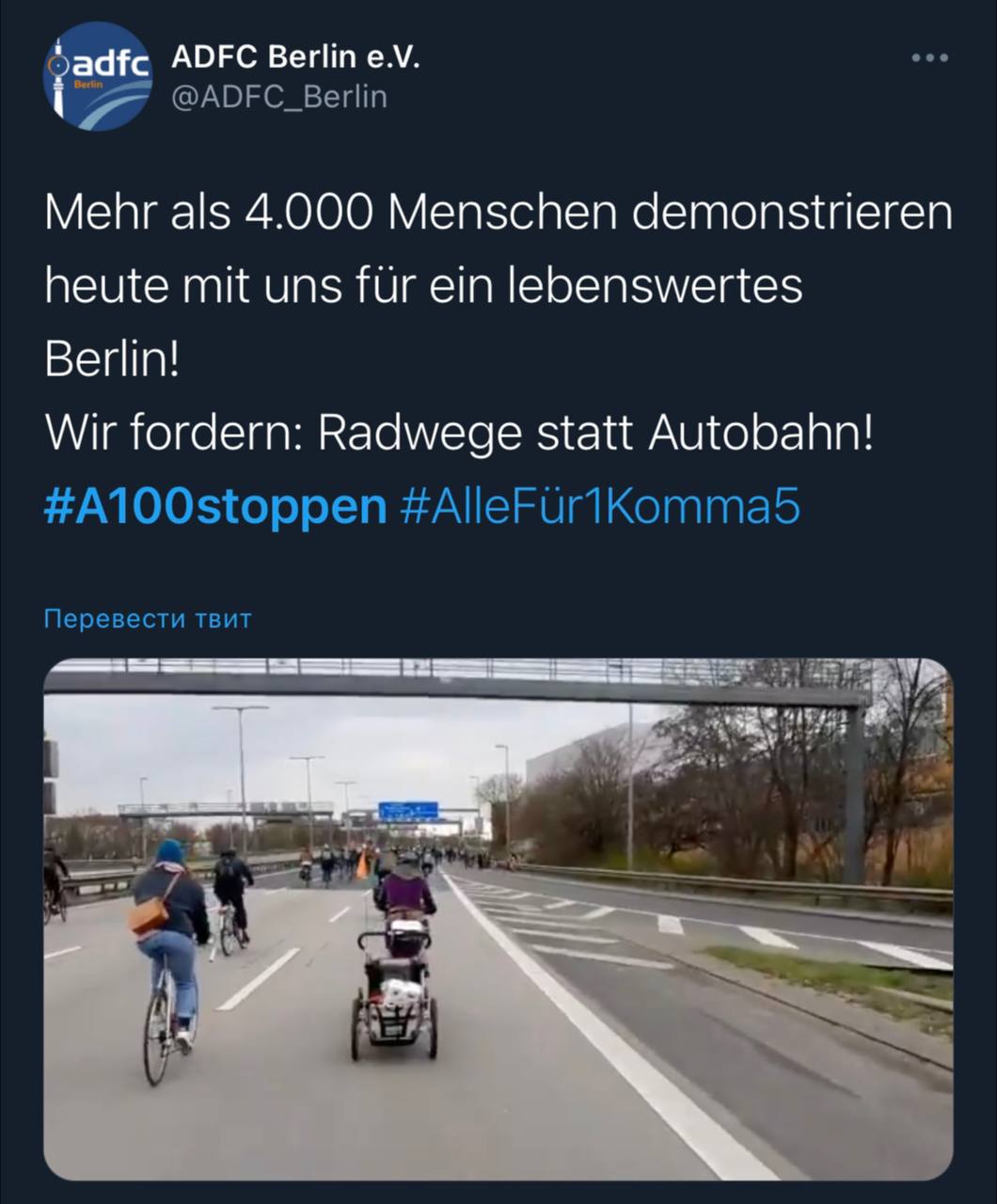This screenshot has height=1204, width=997.
Task: Click the Перевести твит translate link
Action: point(148,619)
